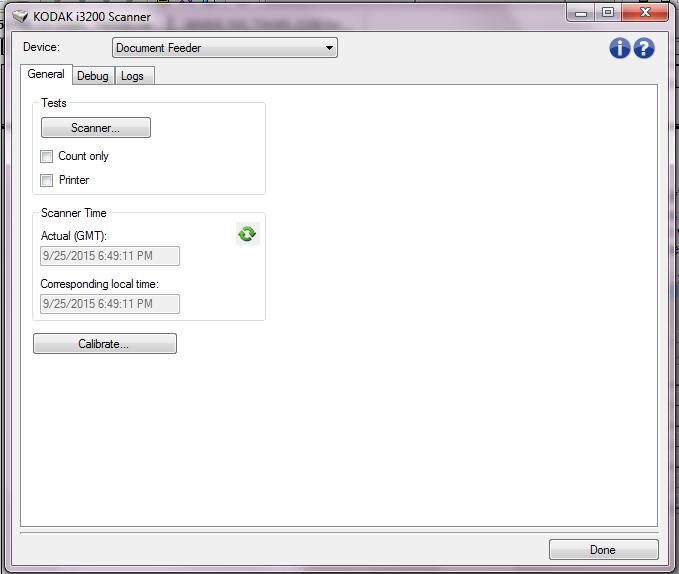Image resolution: width=679 pixels, height=574 pixels.
Task: Select the General tab
Action: pos(46,74)
